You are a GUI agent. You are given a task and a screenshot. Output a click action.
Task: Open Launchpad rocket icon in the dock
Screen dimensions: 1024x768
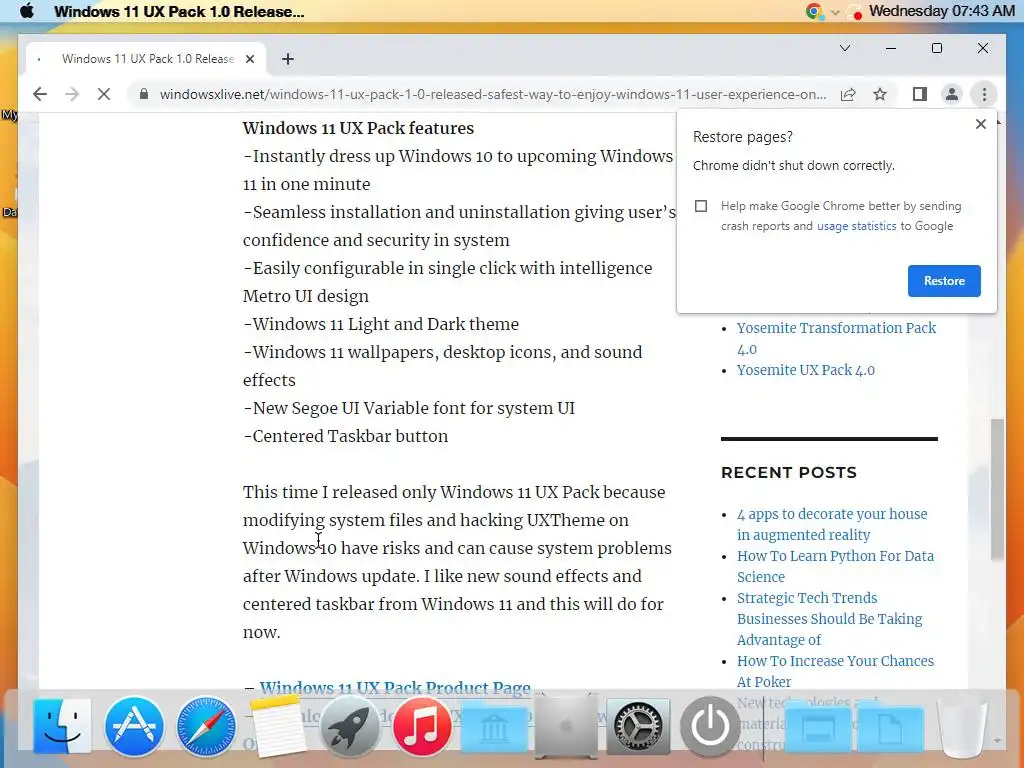pos(349,726)
